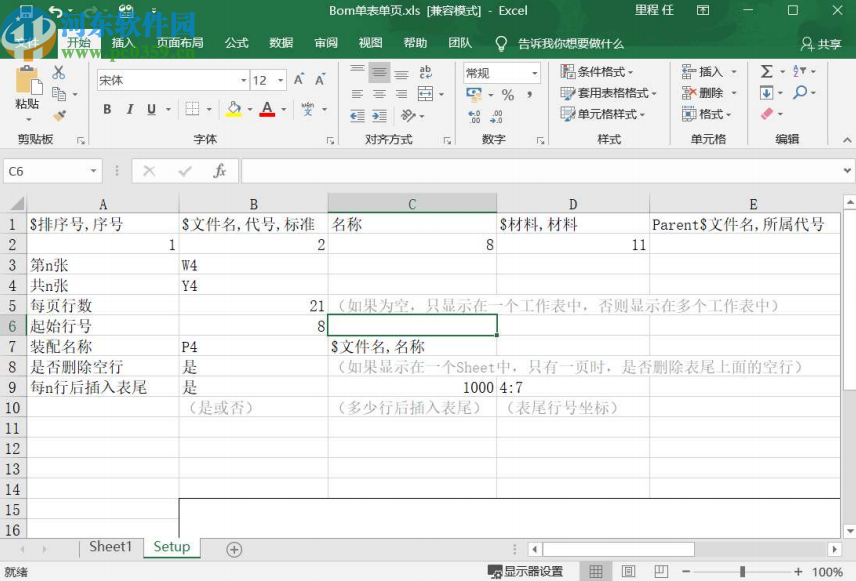The image size is (856, 581).
Task: Open the fill color dropdown arrow
Action: [249, 109]
